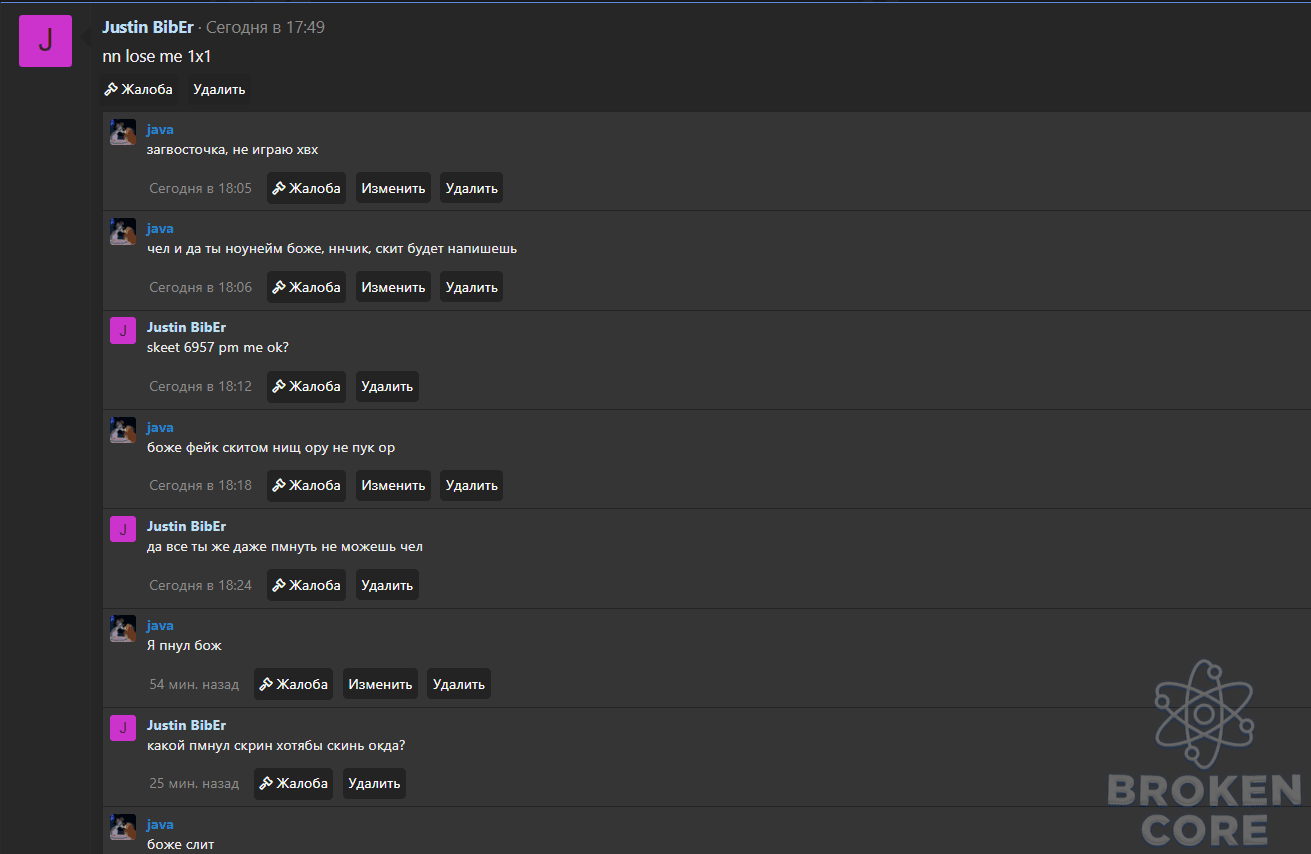The image size is (1311, 854).
Task: Report the 18:05 comment via Жалоба
Action: [306, 188]
